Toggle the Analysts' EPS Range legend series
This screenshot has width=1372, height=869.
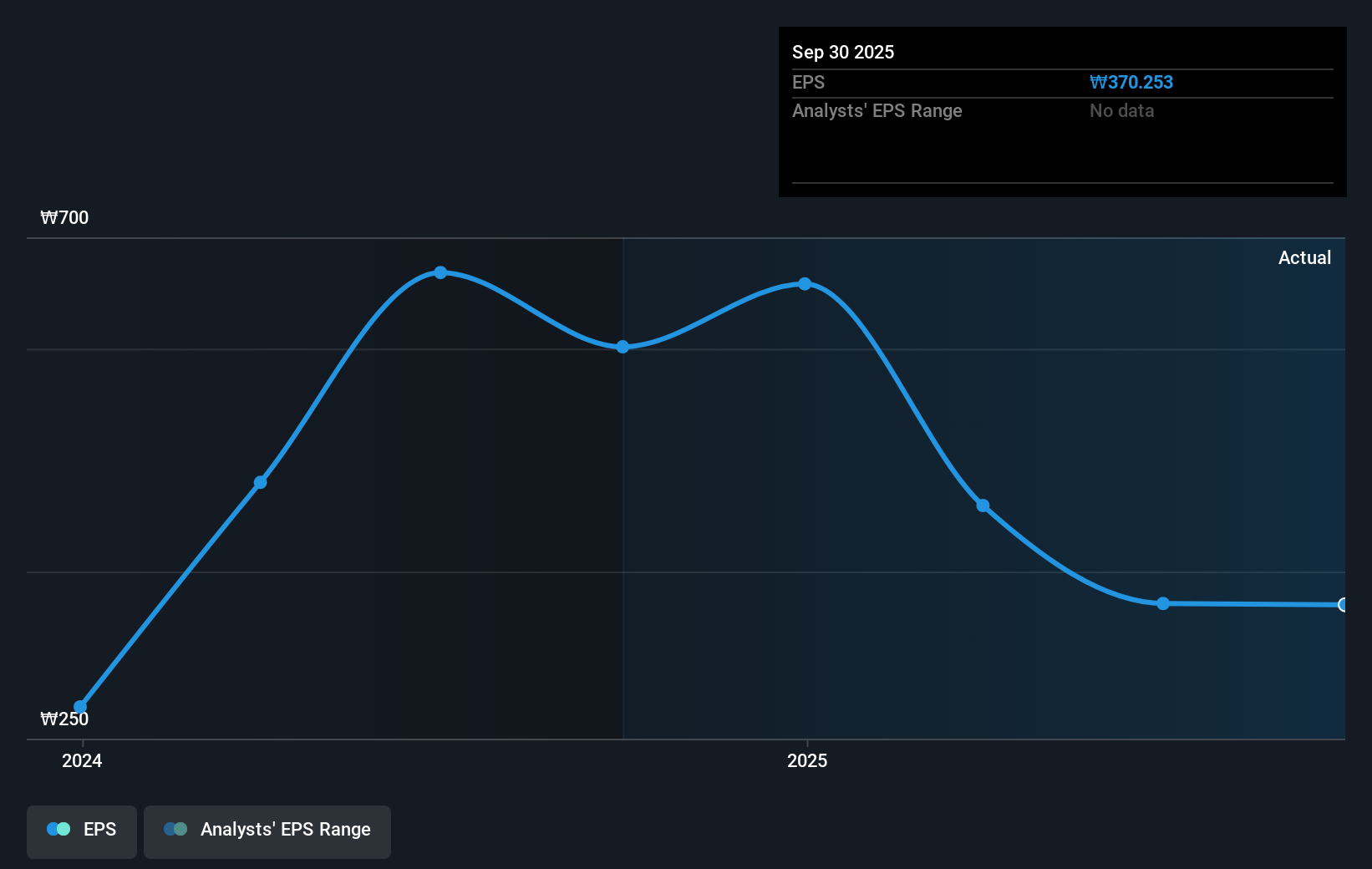(267, 831)
